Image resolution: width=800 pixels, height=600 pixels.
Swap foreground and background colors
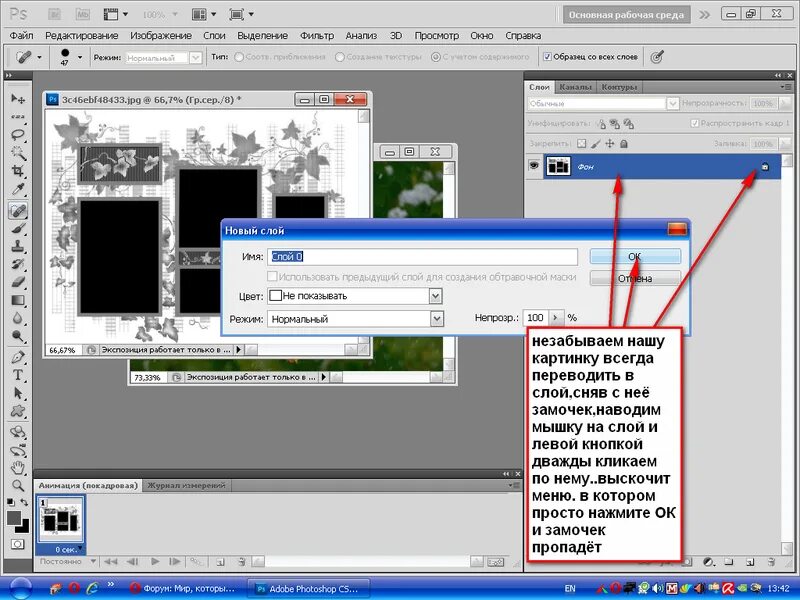[24, 503]
